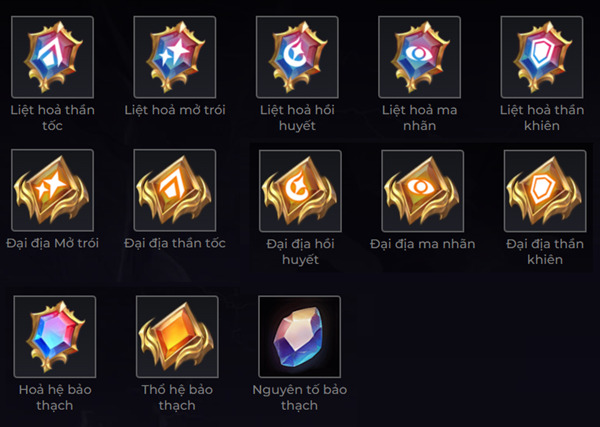Select the Đại địa thần khiên shield gem

pyautogui.click(x=543, y=191)
